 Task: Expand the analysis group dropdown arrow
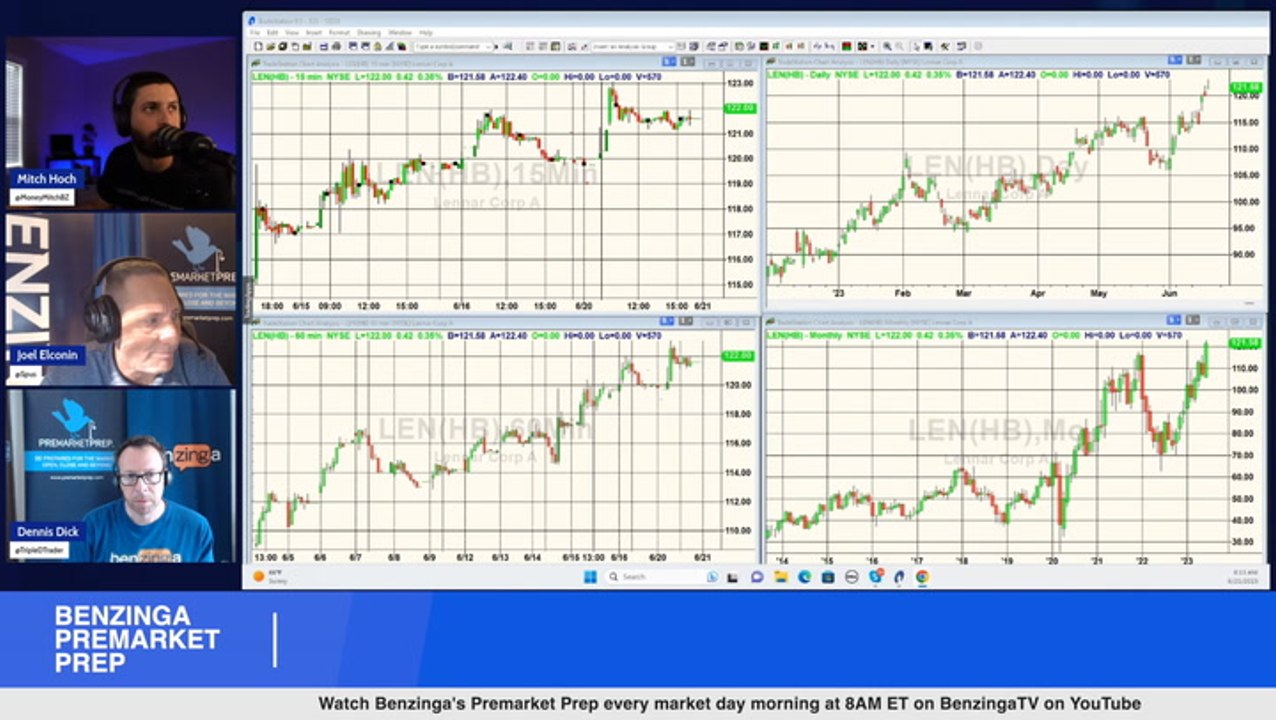point(671,46)
